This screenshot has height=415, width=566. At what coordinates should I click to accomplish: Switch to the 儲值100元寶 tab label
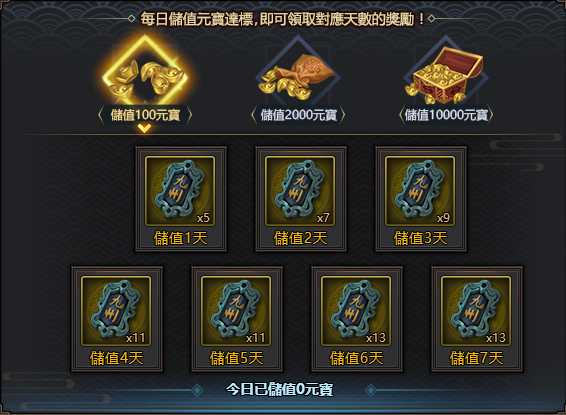pyautogui.click(x=145, y=115)
